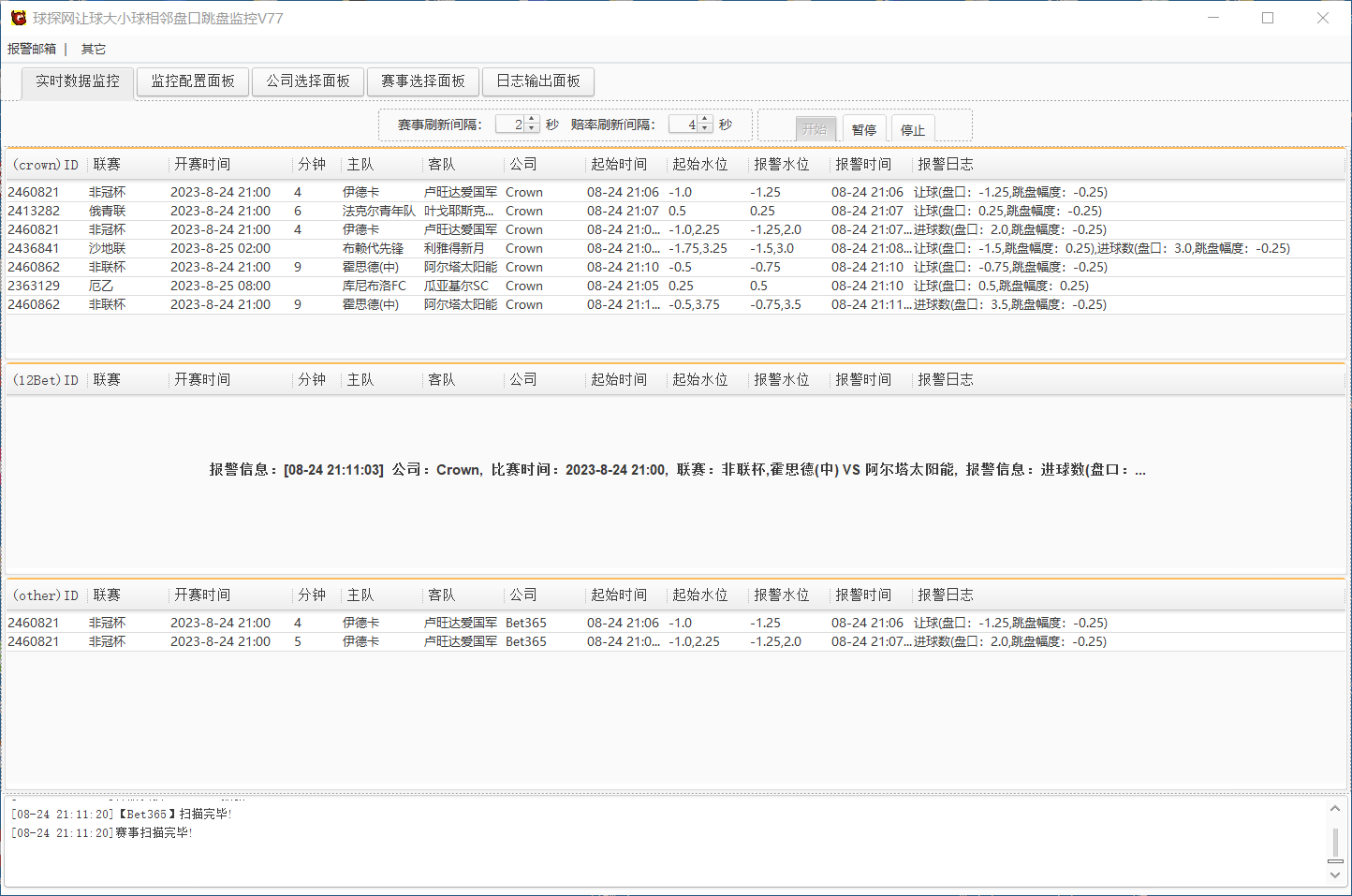Click log line 【Bet365】扫描完毕!
Image resolution: width=1352 pixels, height=896 pixels.
click(x=122, y=815)
